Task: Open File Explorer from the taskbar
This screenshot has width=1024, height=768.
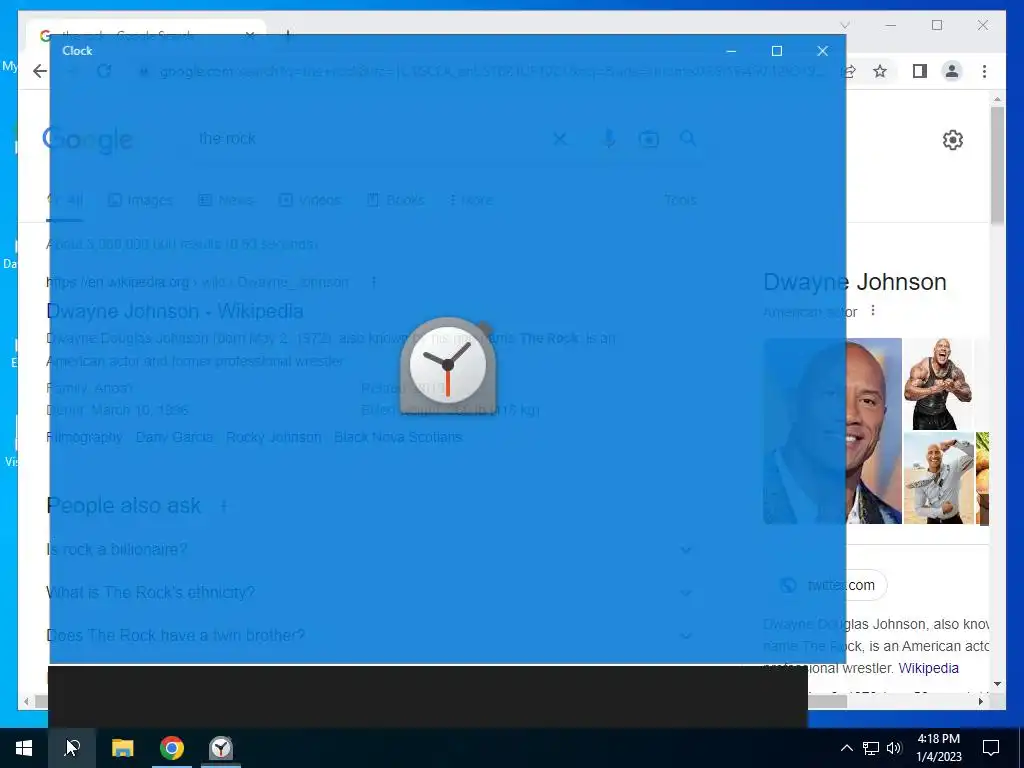Action: pos(122,748)
